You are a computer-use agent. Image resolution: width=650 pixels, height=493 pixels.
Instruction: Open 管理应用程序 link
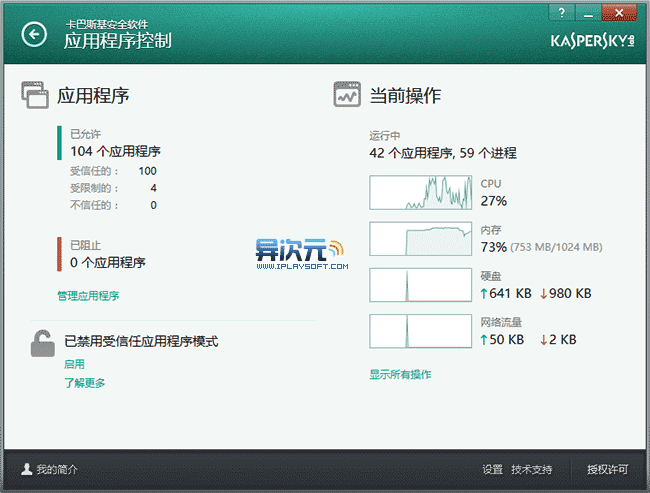click(88, 296)
